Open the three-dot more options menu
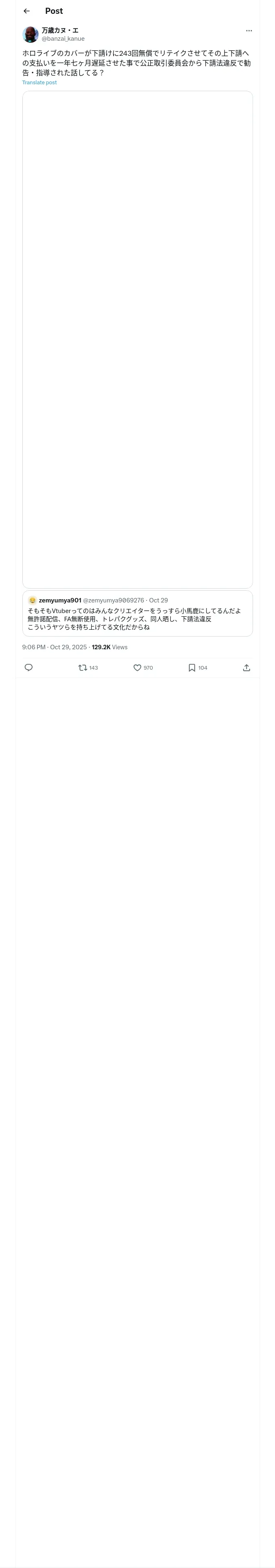The image size is (275, 1568). click(249, 31)
